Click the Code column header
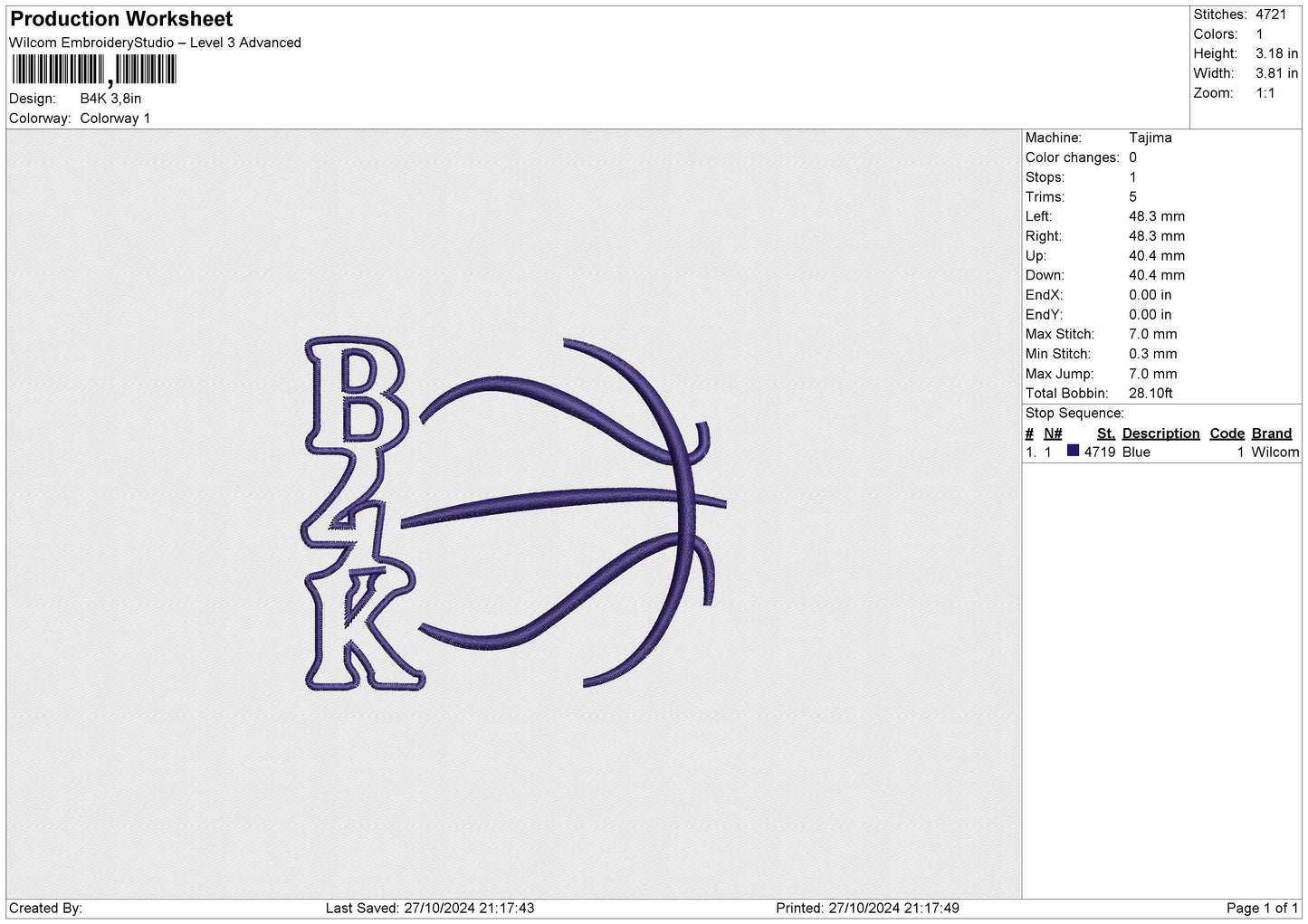This screenshot has width=1308, height=924. 1227,433
